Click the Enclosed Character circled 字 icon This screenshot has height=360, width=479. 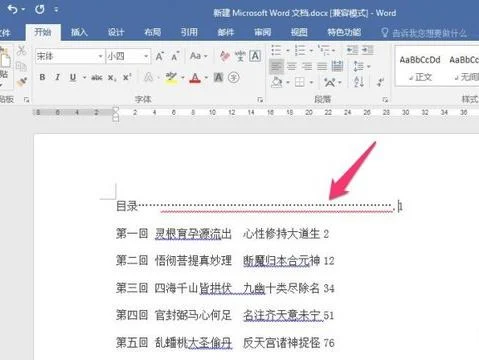(234, 78)
